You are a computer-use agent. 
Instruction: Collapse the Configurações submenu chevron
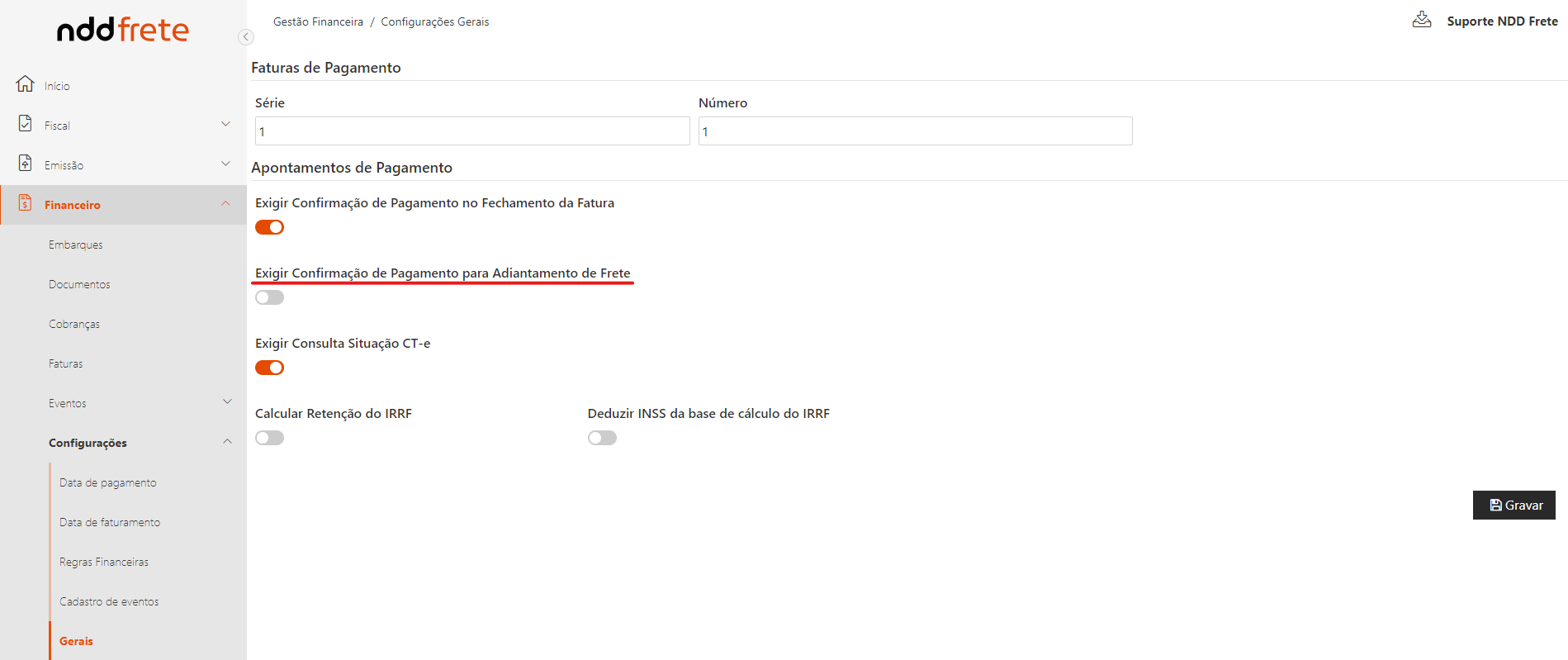coord(227,441)
